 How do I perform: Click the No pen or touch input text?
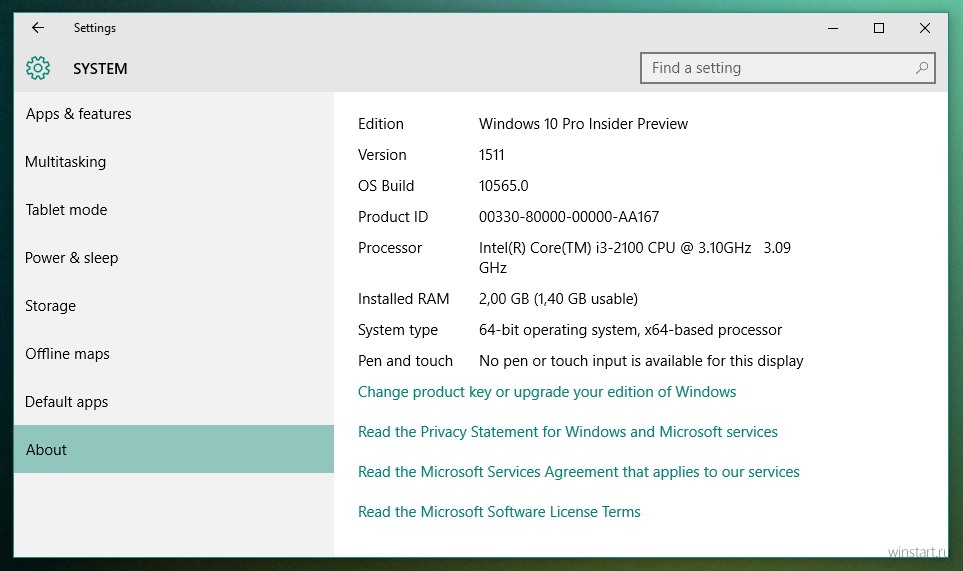tap(641, 361)
